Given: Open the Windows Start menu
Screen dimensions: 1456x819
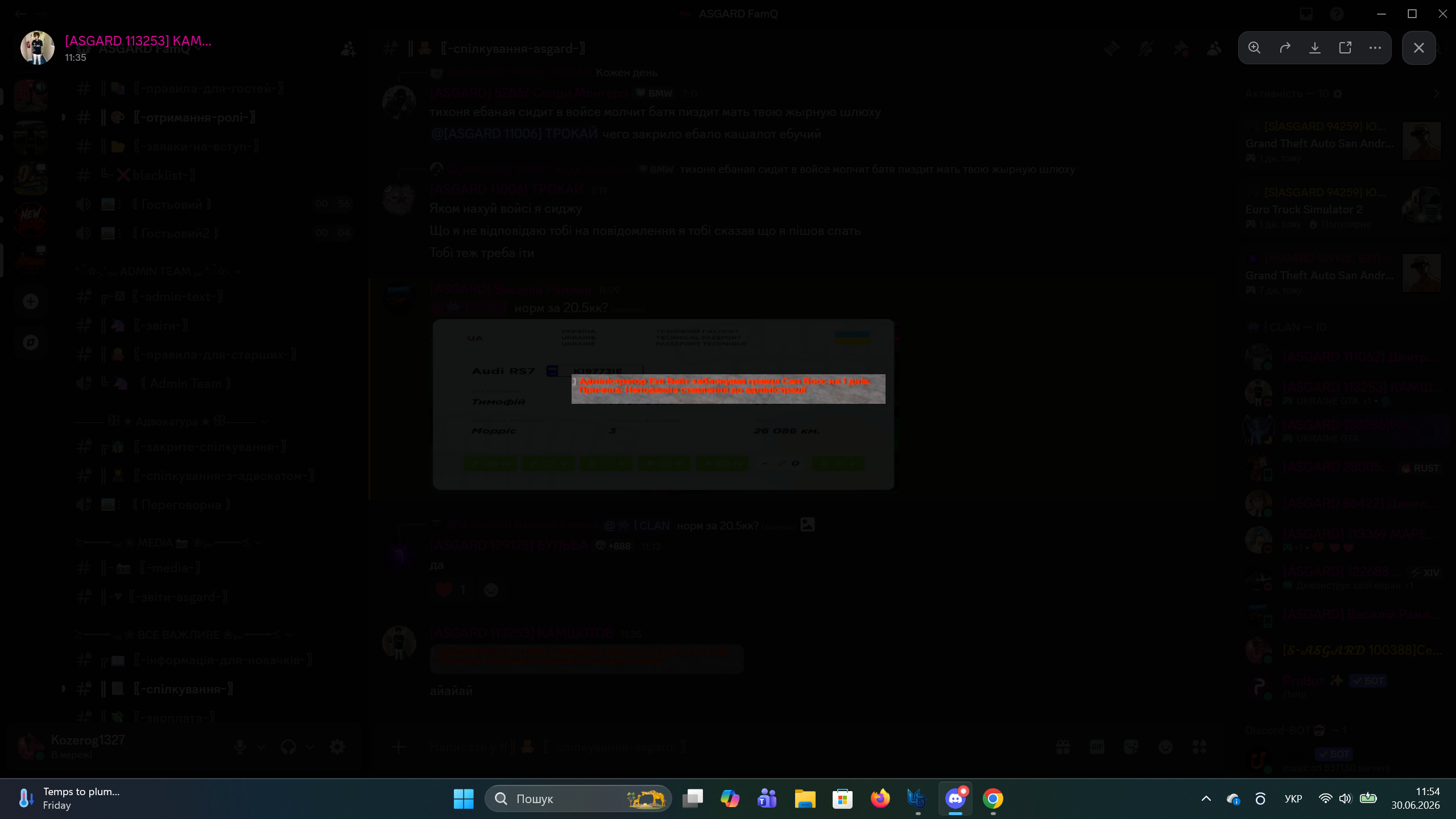Looking at the screenshot, I should coord(464,799).
